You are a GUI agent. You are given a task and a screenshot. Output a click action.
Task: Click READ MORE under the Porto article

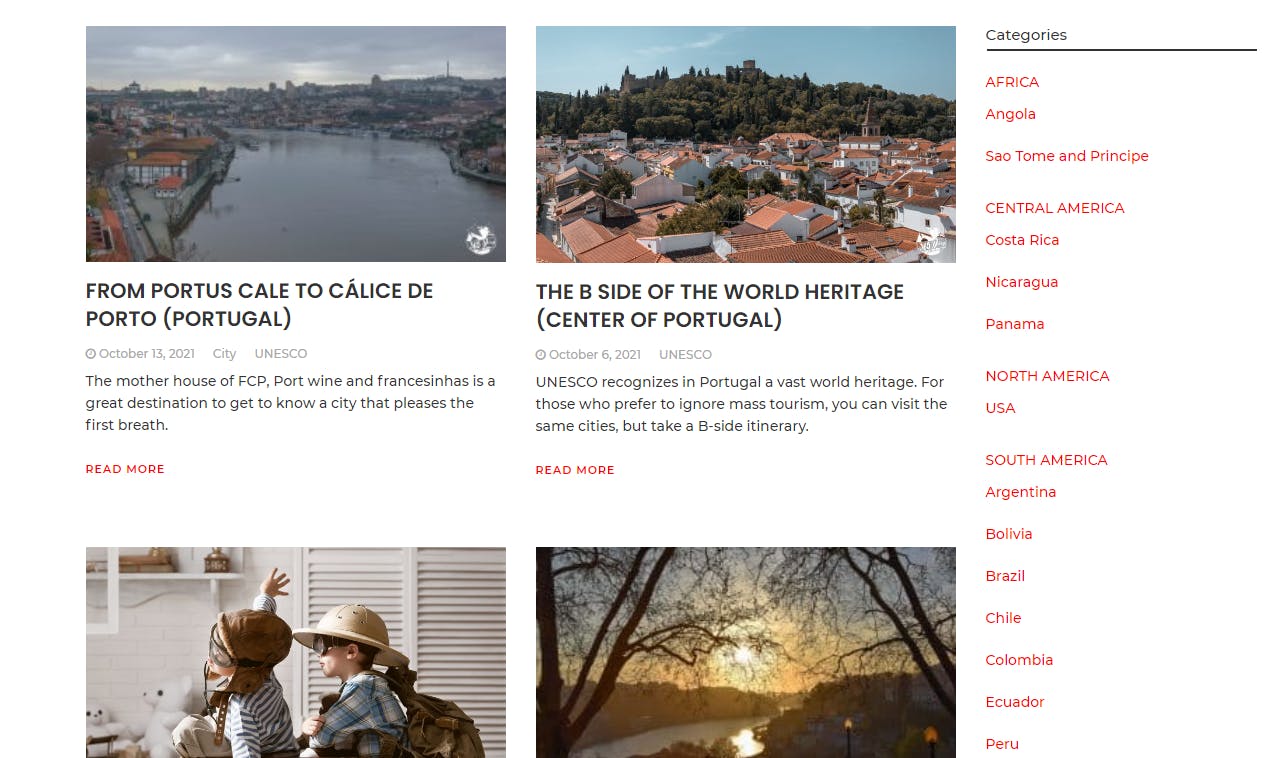125,469
